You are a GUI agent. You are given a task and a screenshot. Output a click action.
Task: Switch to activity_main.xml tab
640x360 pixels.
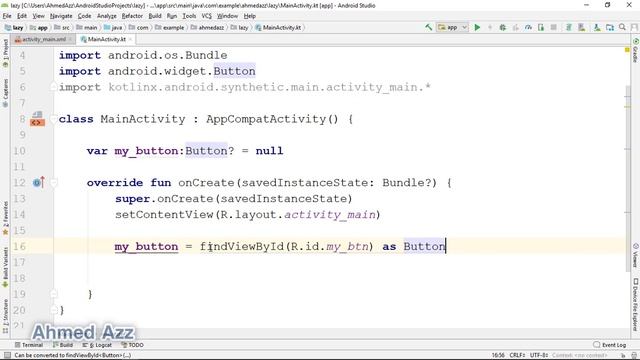(43, 39)
